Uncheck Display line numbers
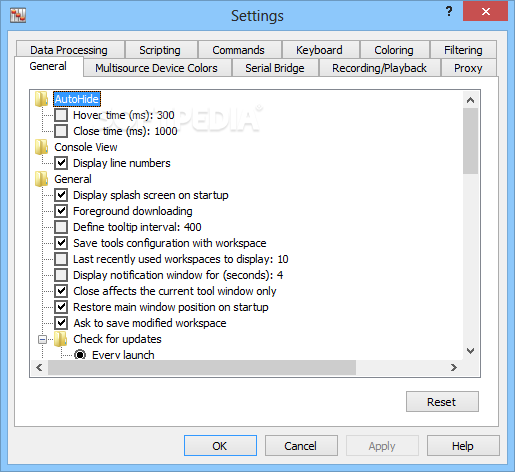 (61, 163)
